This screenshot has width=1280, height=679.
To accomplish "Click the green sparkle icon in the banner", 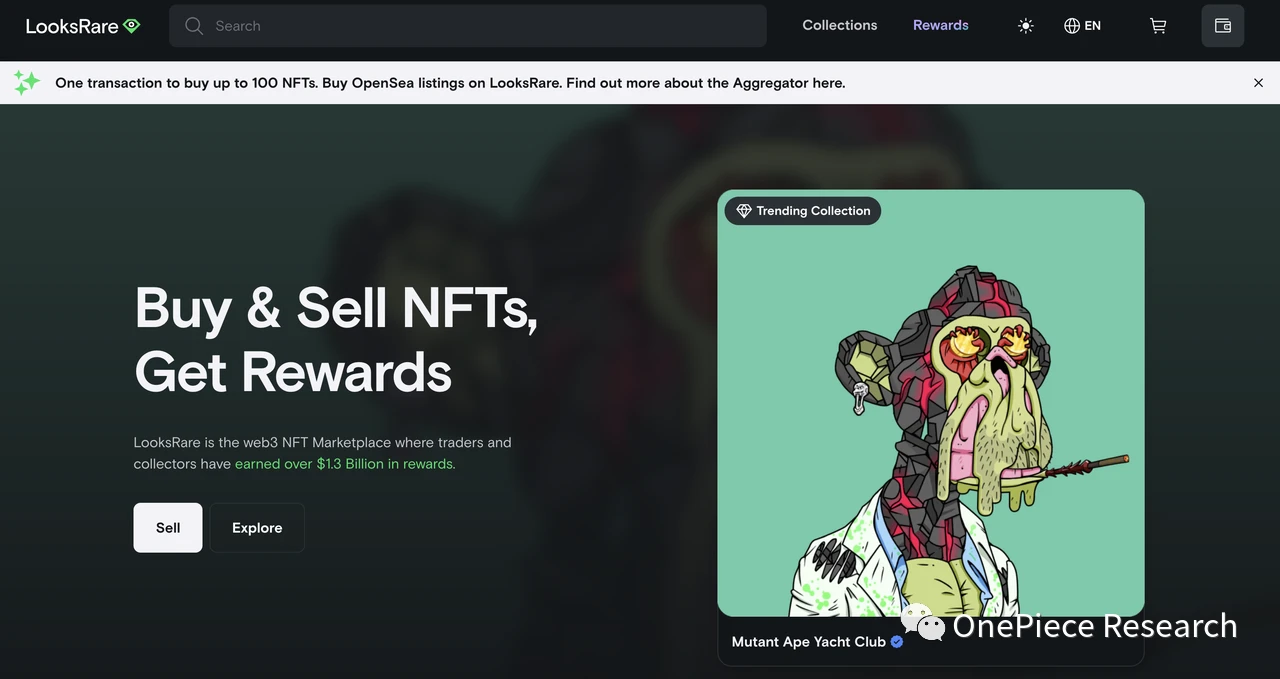I will point(27,83).
